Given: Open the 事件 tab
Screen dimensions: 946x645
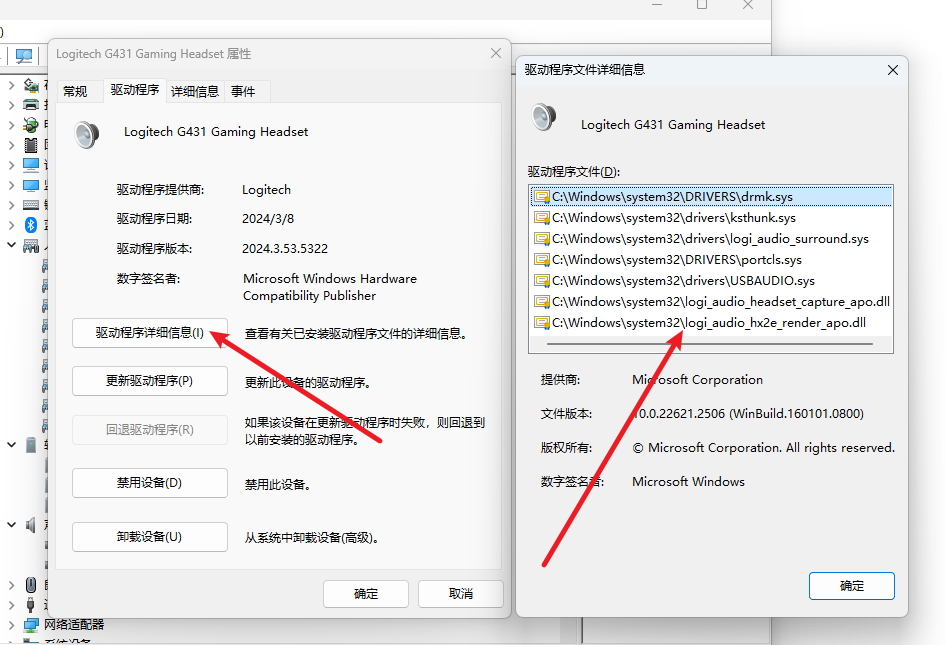Looking at the screenshot, I should (x=243, y=91).
